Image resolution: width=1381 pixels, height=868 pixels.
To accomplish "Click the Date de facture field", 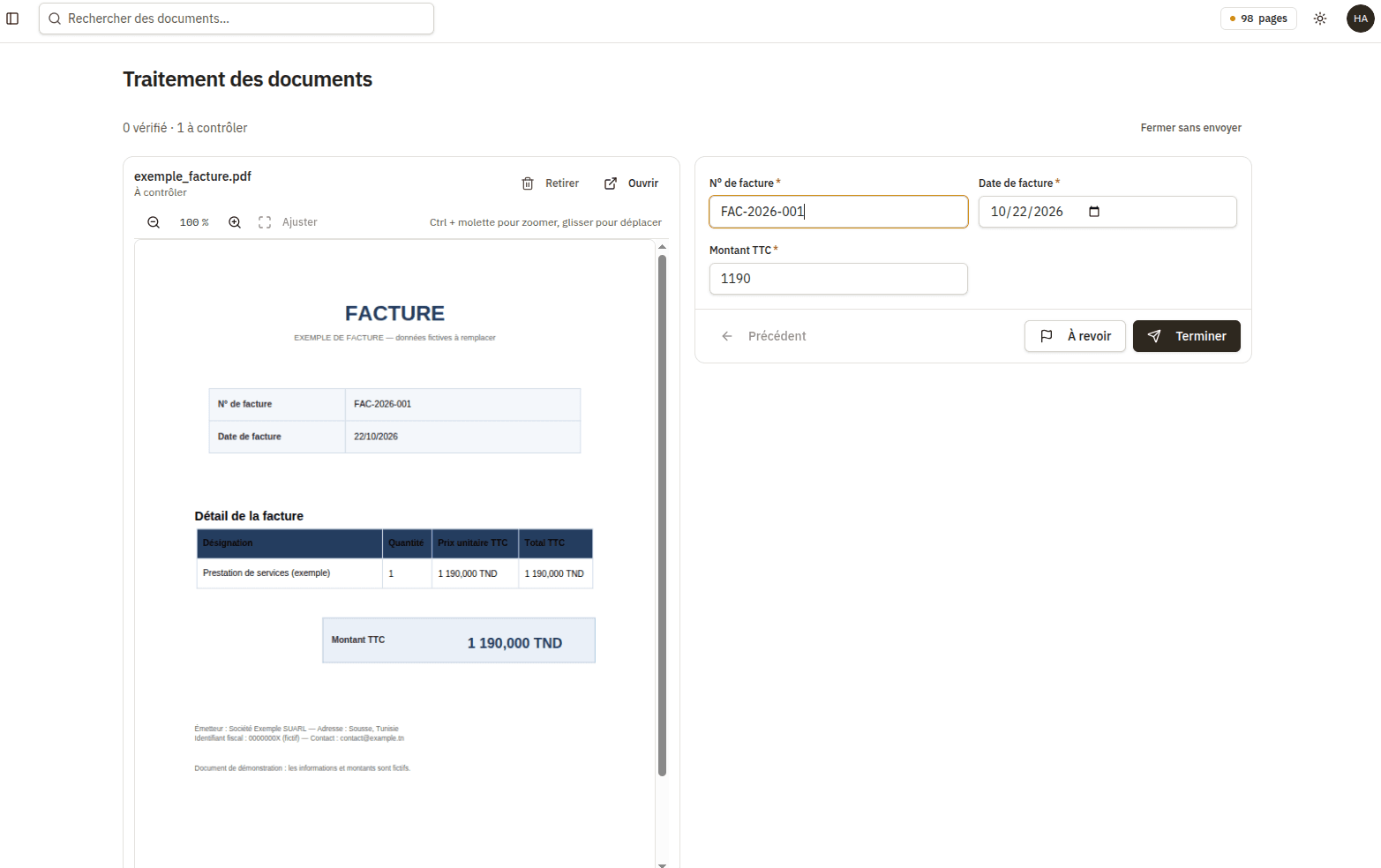I will [1107, 212].
